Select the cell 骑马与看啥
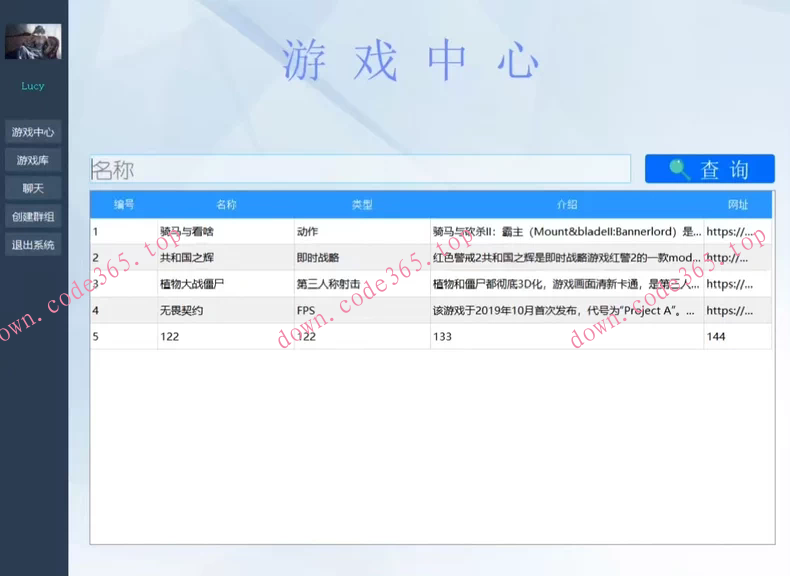790x576 pixels. coord(226,232)
